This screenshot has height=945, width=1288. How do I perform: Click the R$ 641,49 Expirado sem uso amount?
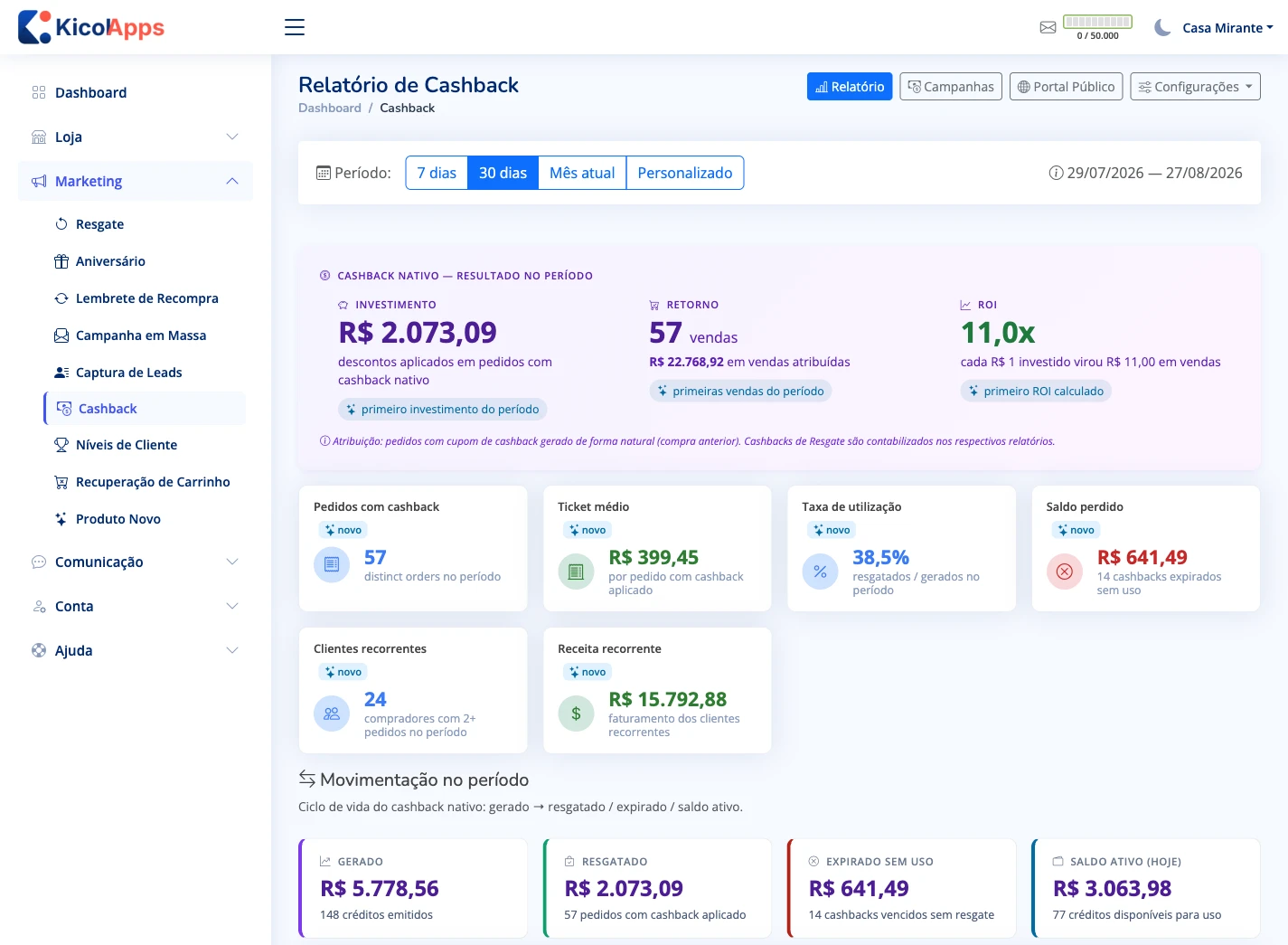pos(859,888)
